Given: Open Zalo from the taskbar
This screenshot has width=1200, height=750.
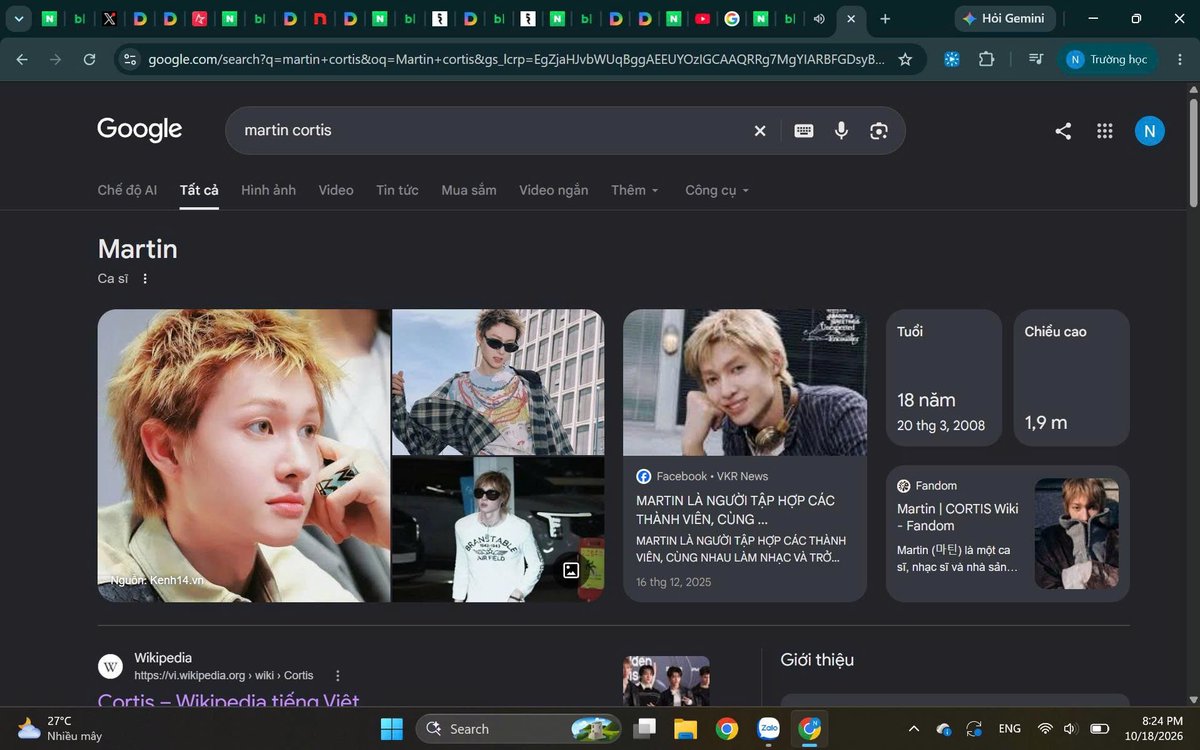Looking at the screenshot, I should (x=768, y=728).
